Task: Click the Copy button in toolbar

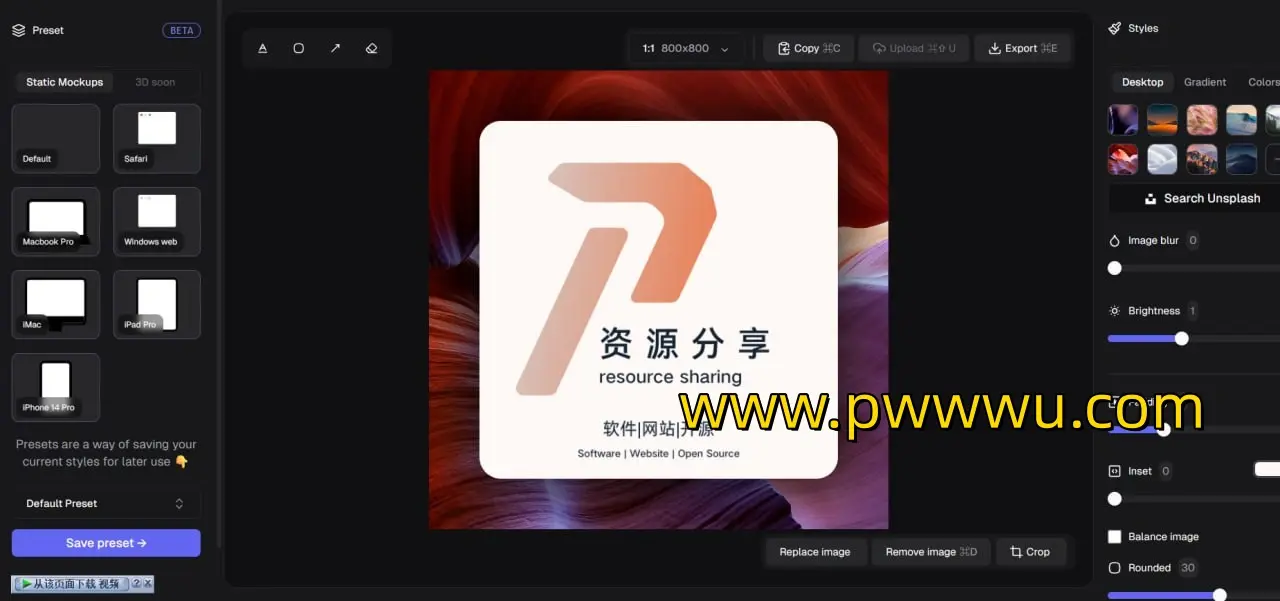Action: [809, 48]
